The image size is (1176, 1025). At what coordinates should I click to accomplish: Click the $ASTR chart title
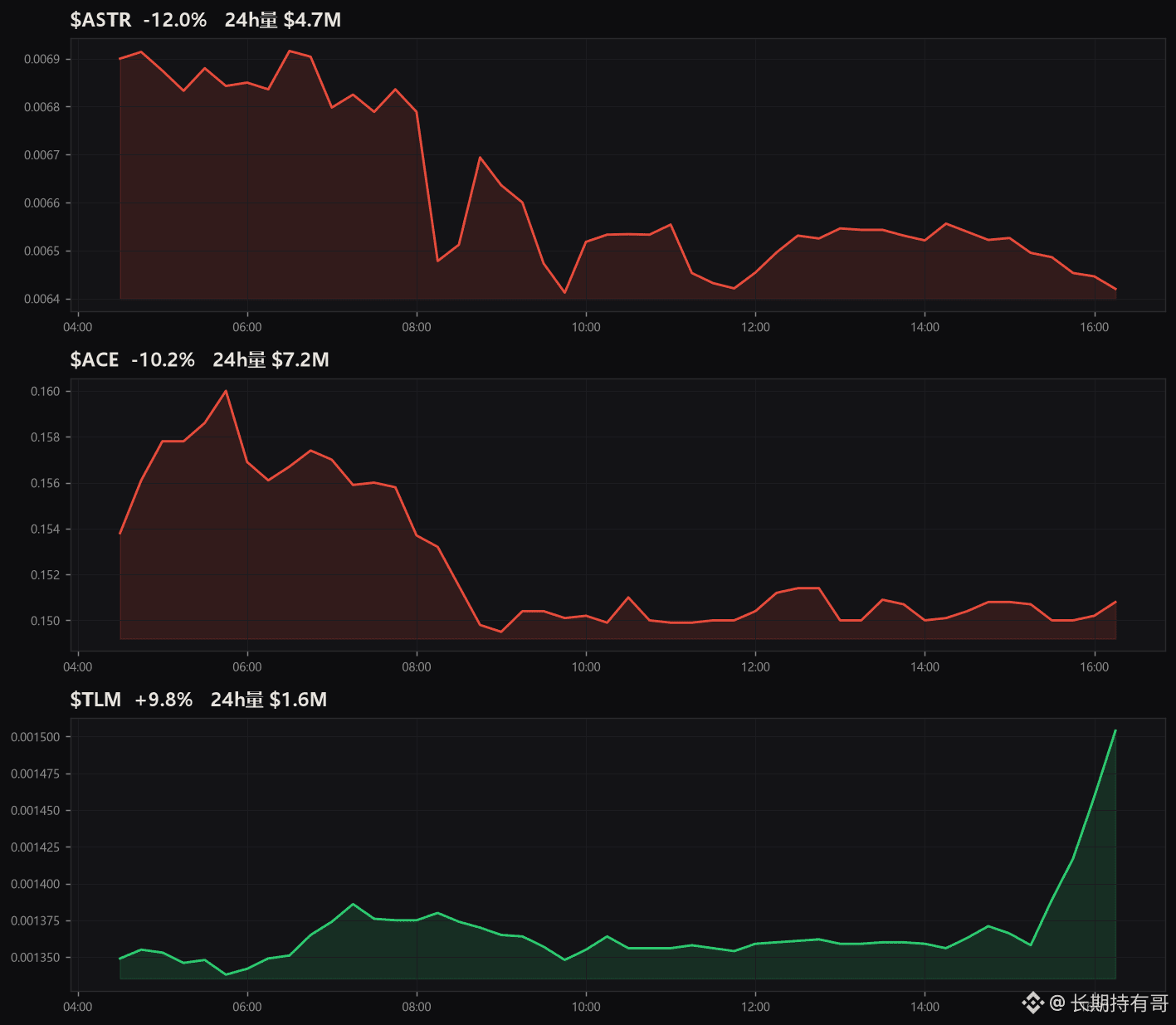coord(100,20)
